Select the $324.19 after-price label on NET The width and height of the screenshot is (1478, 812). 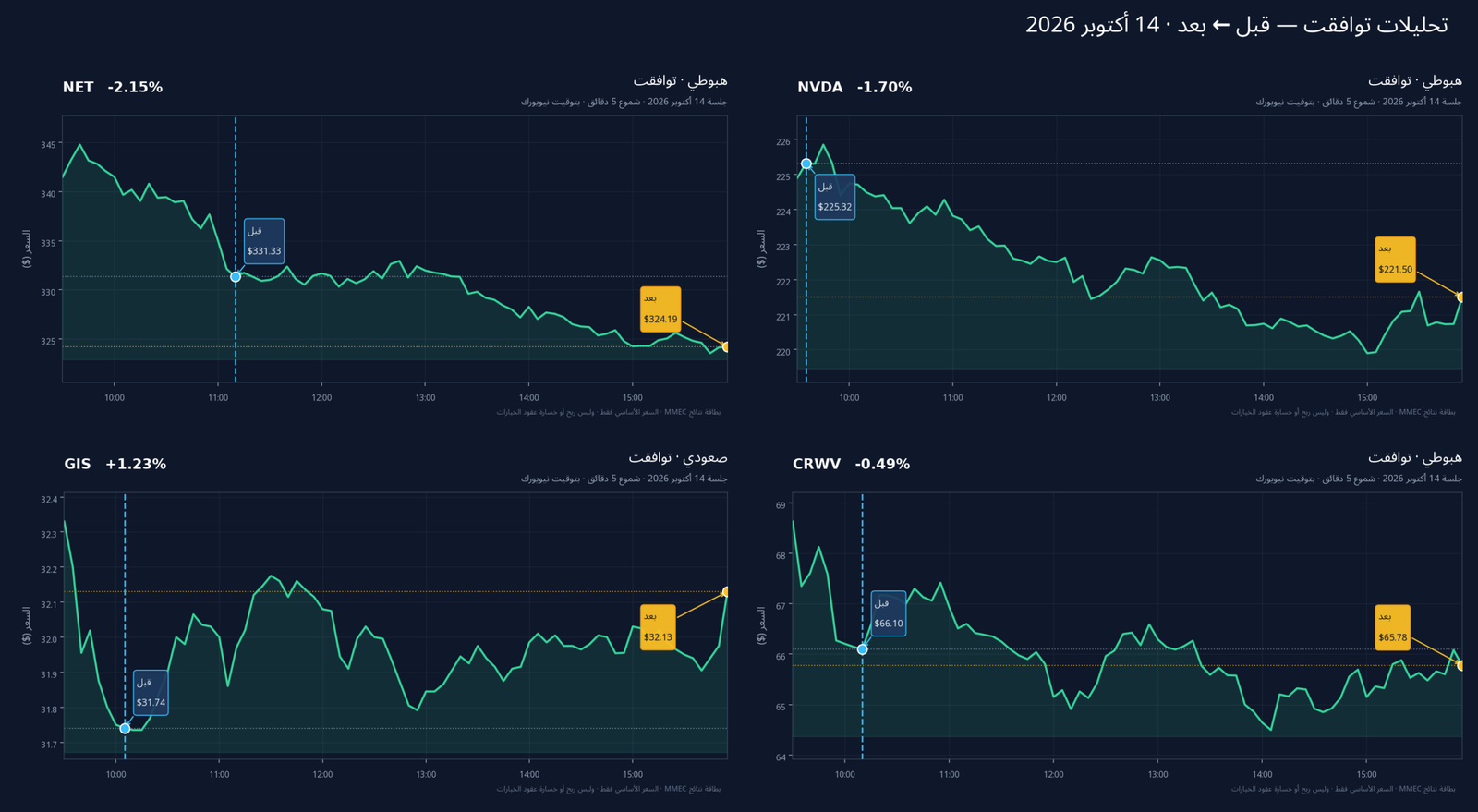click(660, 309)
